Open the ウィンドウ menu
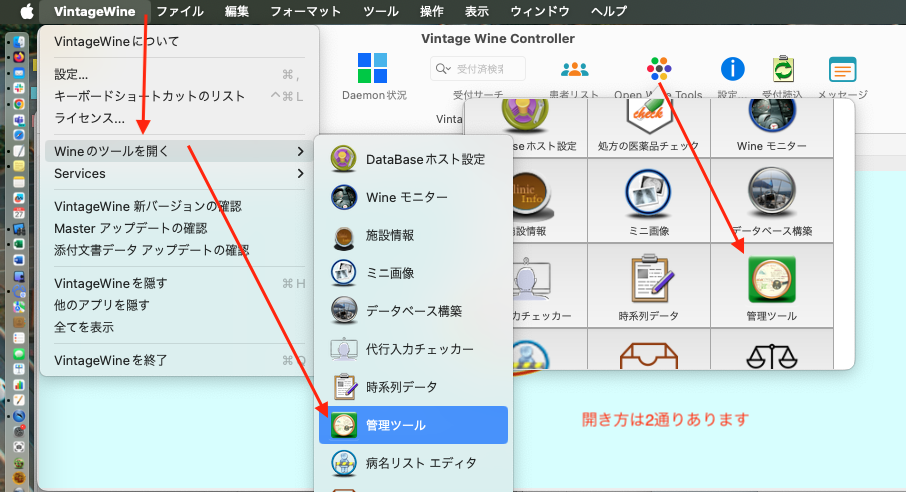Image resolution: width=906 pixels, height=492 pixels. tap(540, 11)
